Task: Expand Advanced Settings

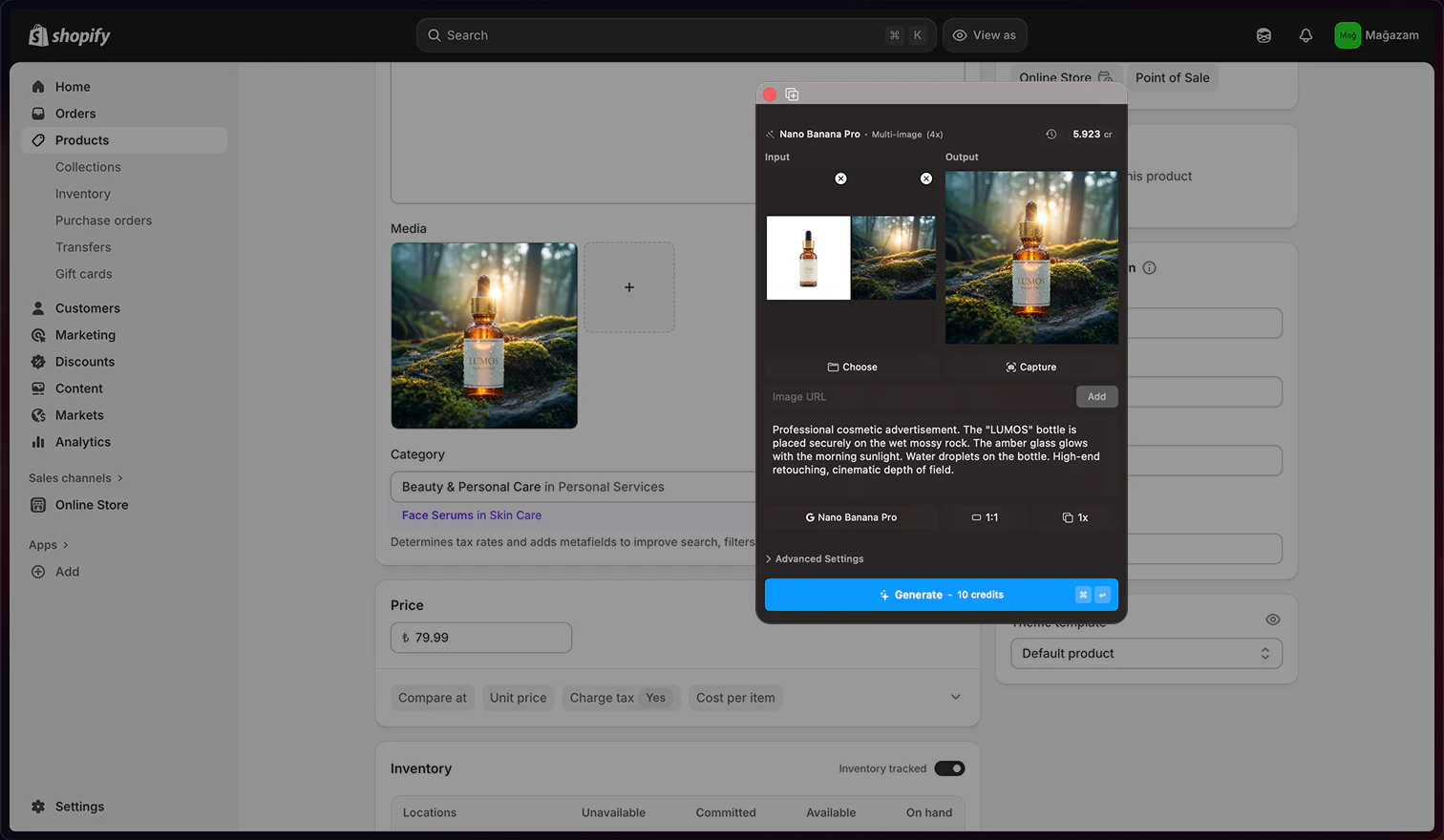Action: coord(814,558)
